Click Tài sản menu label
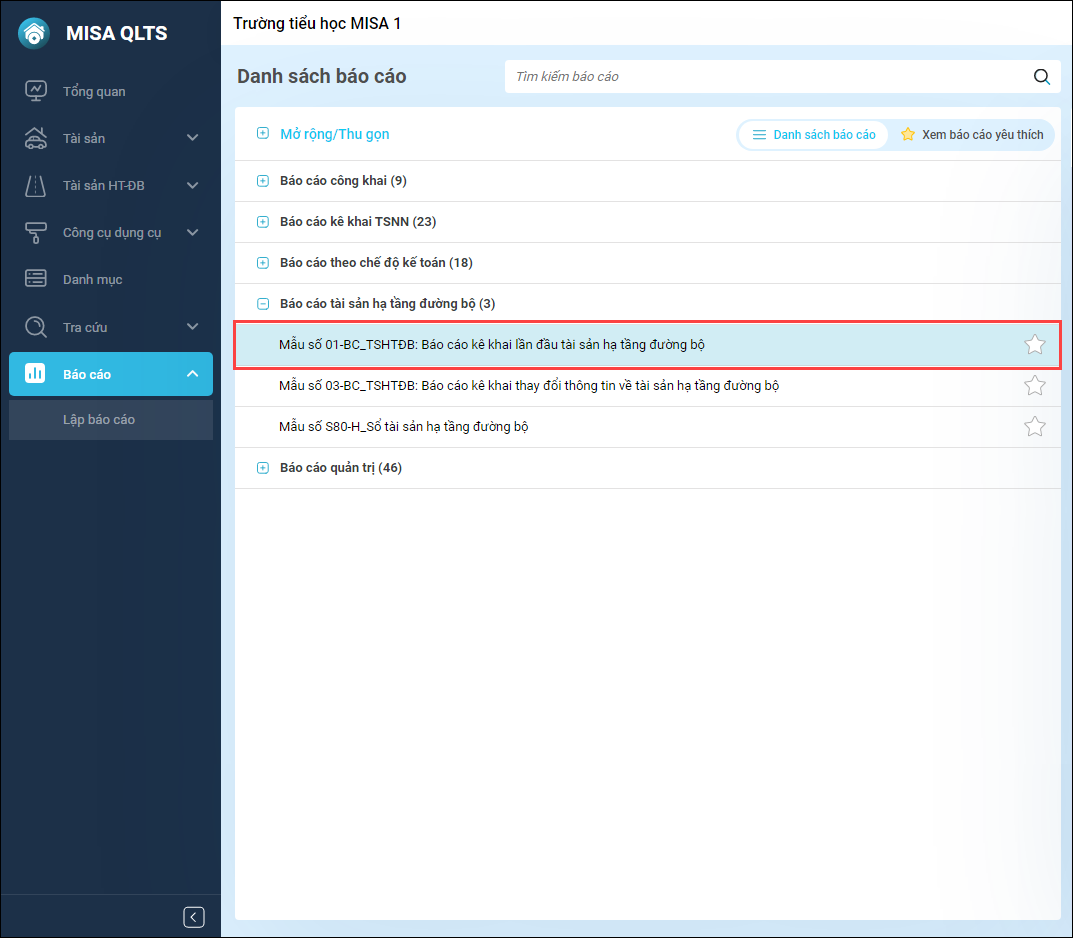 point(84,138)
